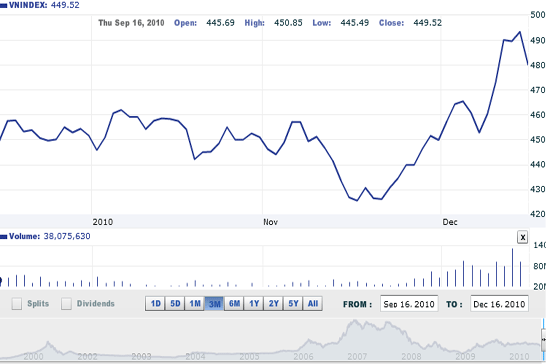Click the 2007 peak in overview chart
Viewport: 550px width, 364px height.
355,321
